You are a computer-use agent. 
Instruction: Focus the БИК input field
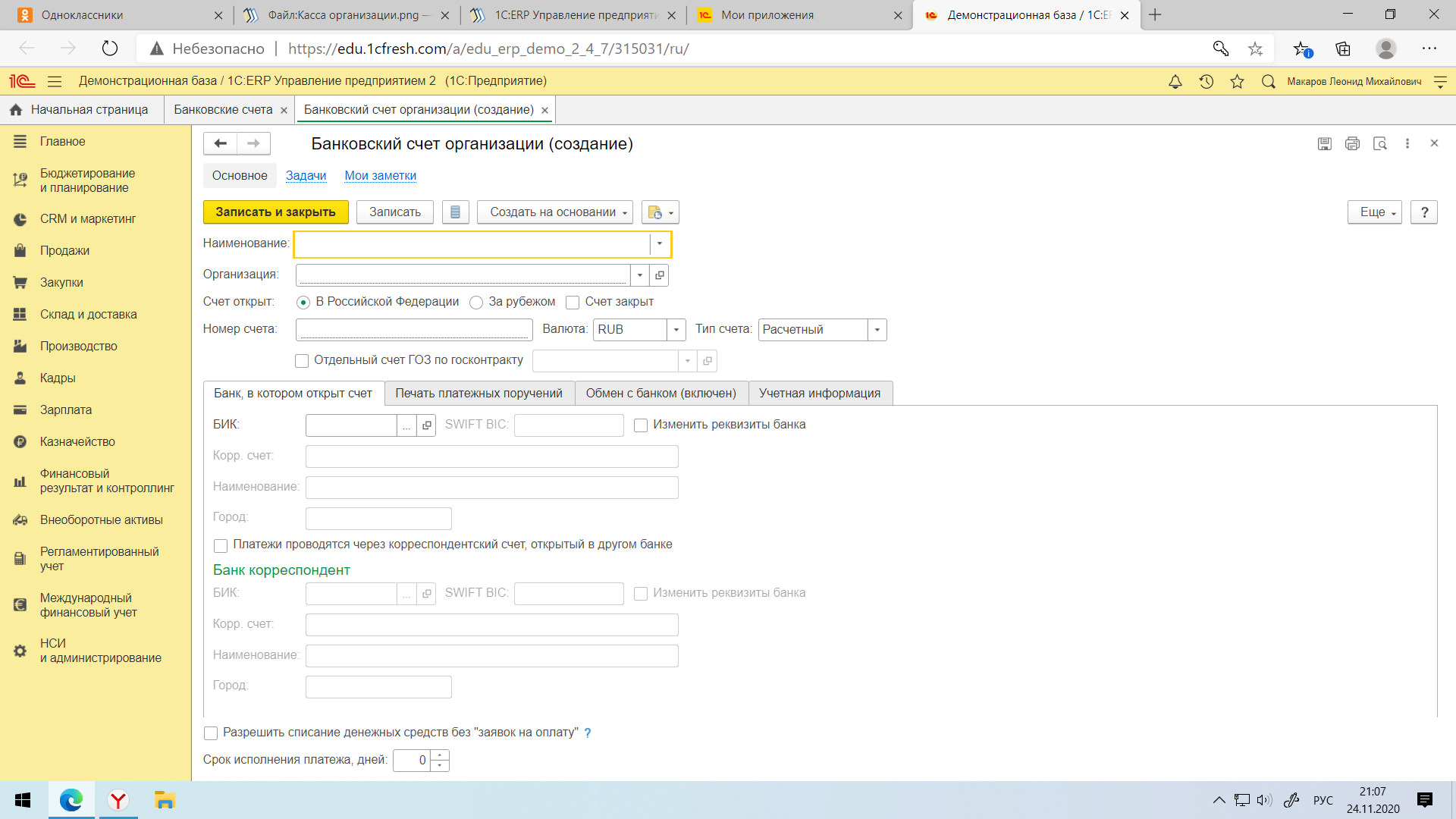(x=351, y=425)
